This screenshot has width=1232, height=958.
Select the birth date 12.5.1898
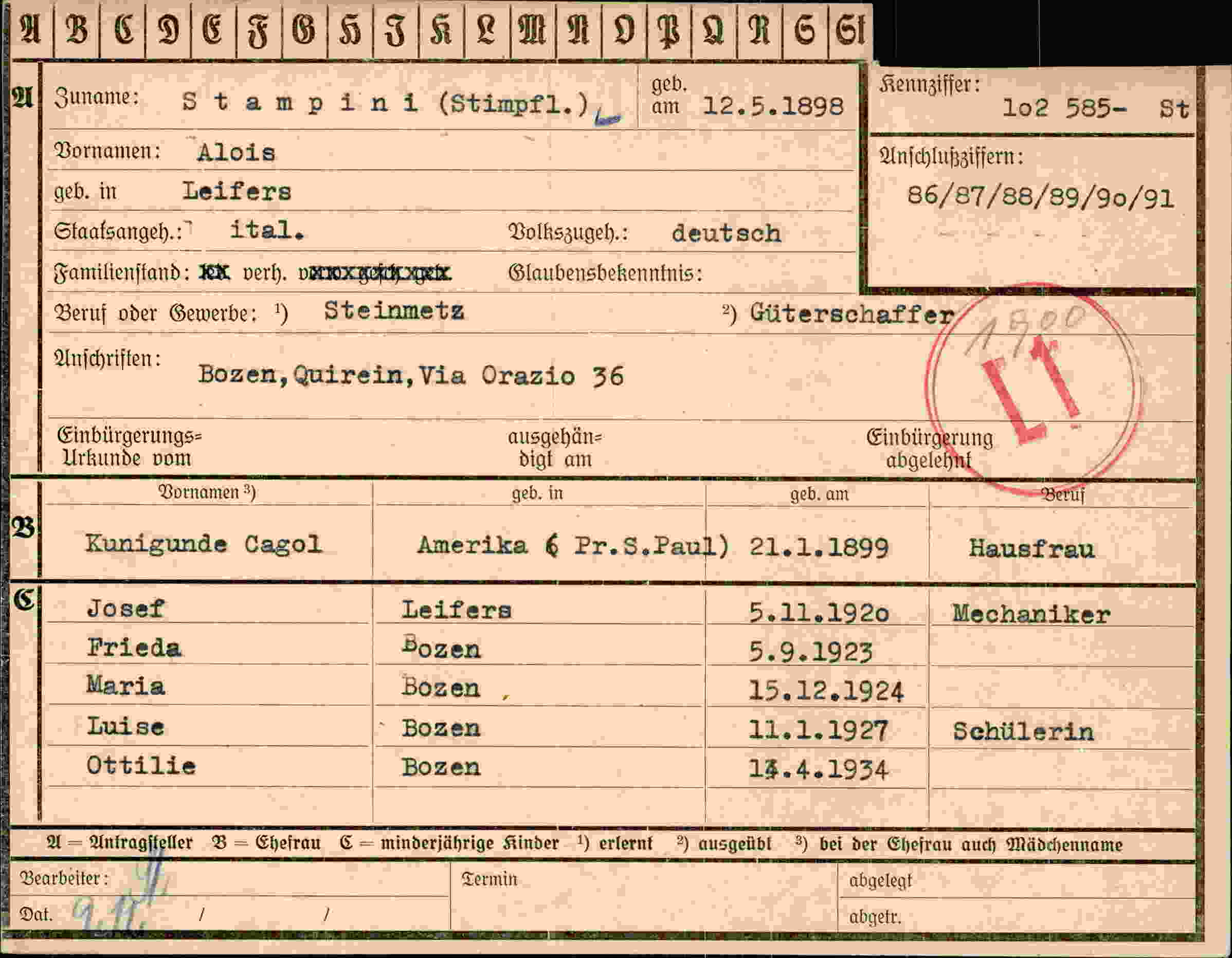(773, 106)
